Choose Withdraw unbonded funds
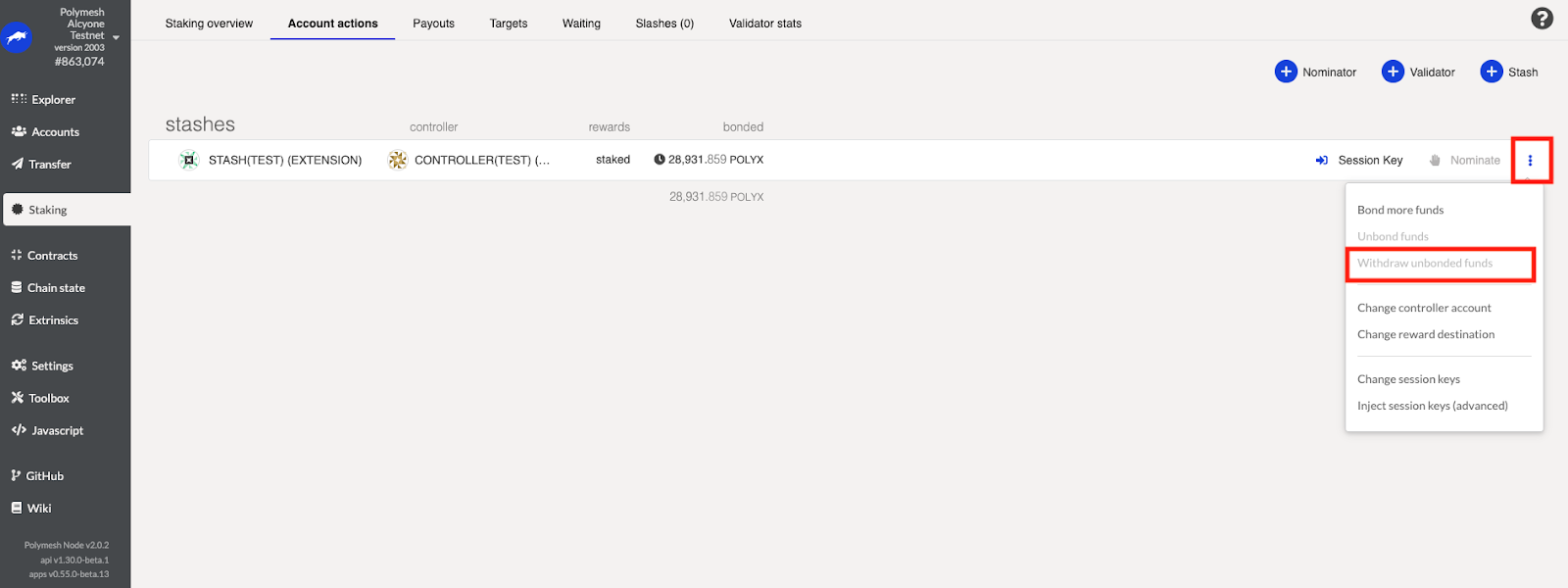The image size is (1568, 588). 1425,263
